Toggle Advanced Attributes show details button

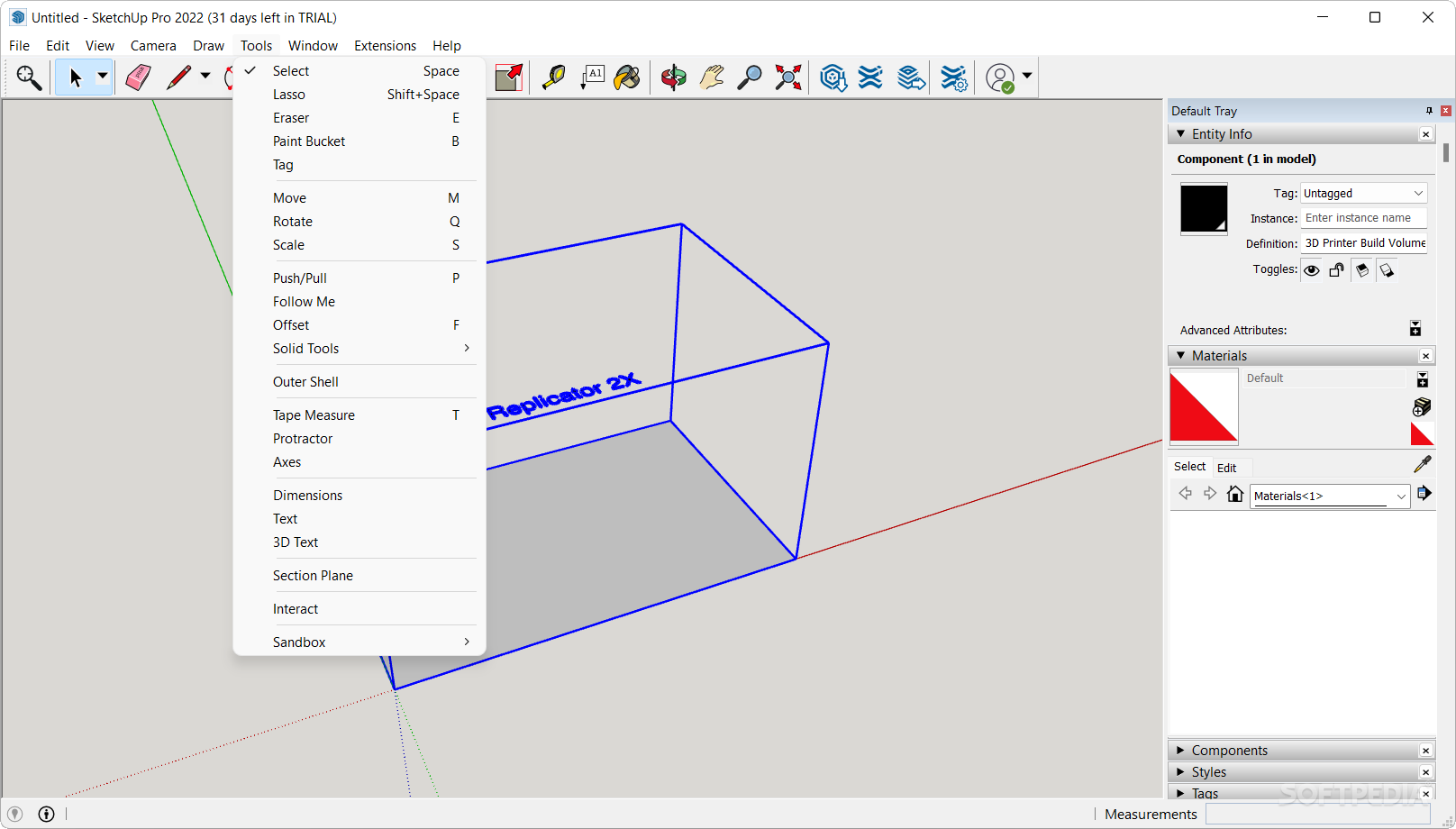[1415, 329]
